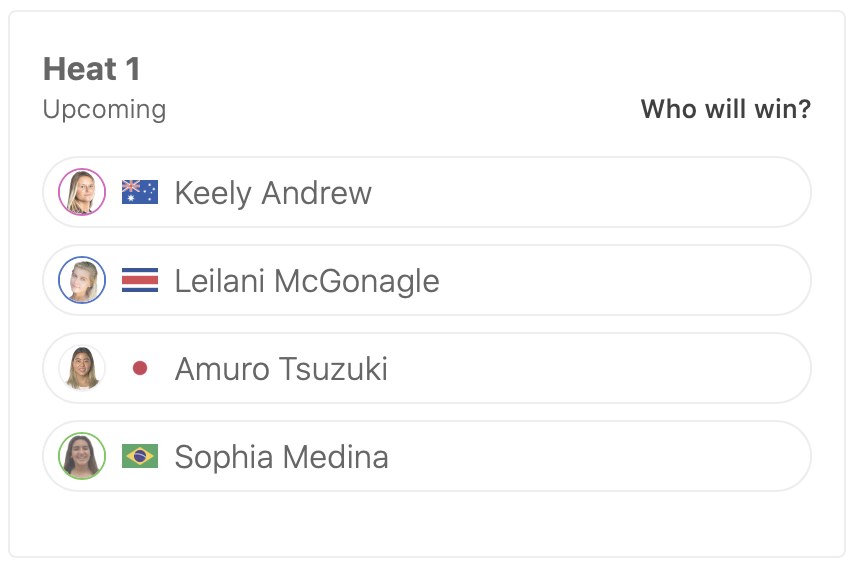The image size is (852, 564).
Task: Click Keely Andrew's profile photo
Action: pos(82,192)
